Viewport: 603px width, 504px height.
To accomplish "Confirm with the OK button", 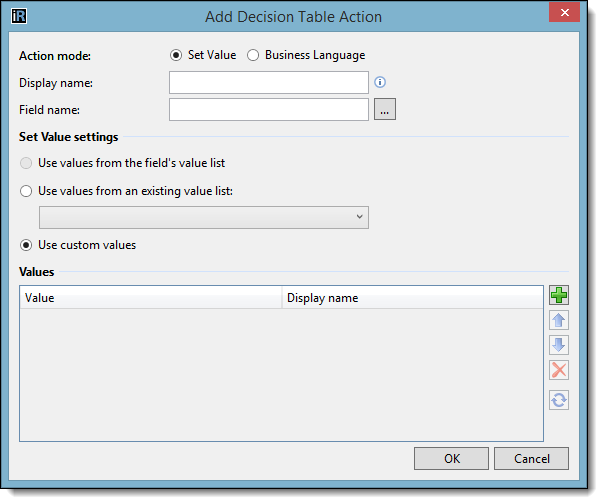I will tap(451, 458).
